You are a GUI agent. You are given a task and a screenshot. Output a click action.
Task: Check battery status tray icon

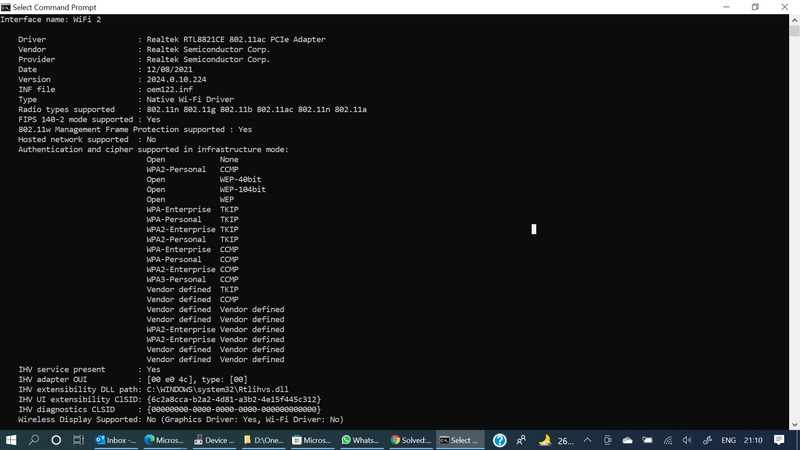point(647,440)
